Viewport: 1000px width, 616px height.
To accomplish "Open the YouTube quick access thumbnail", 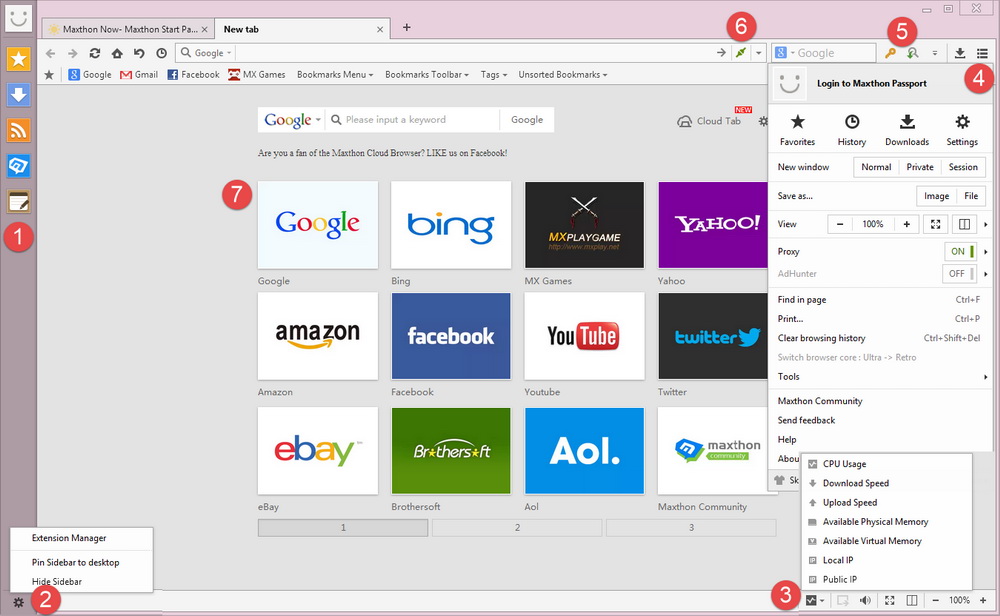I will (x=584, y=336).
